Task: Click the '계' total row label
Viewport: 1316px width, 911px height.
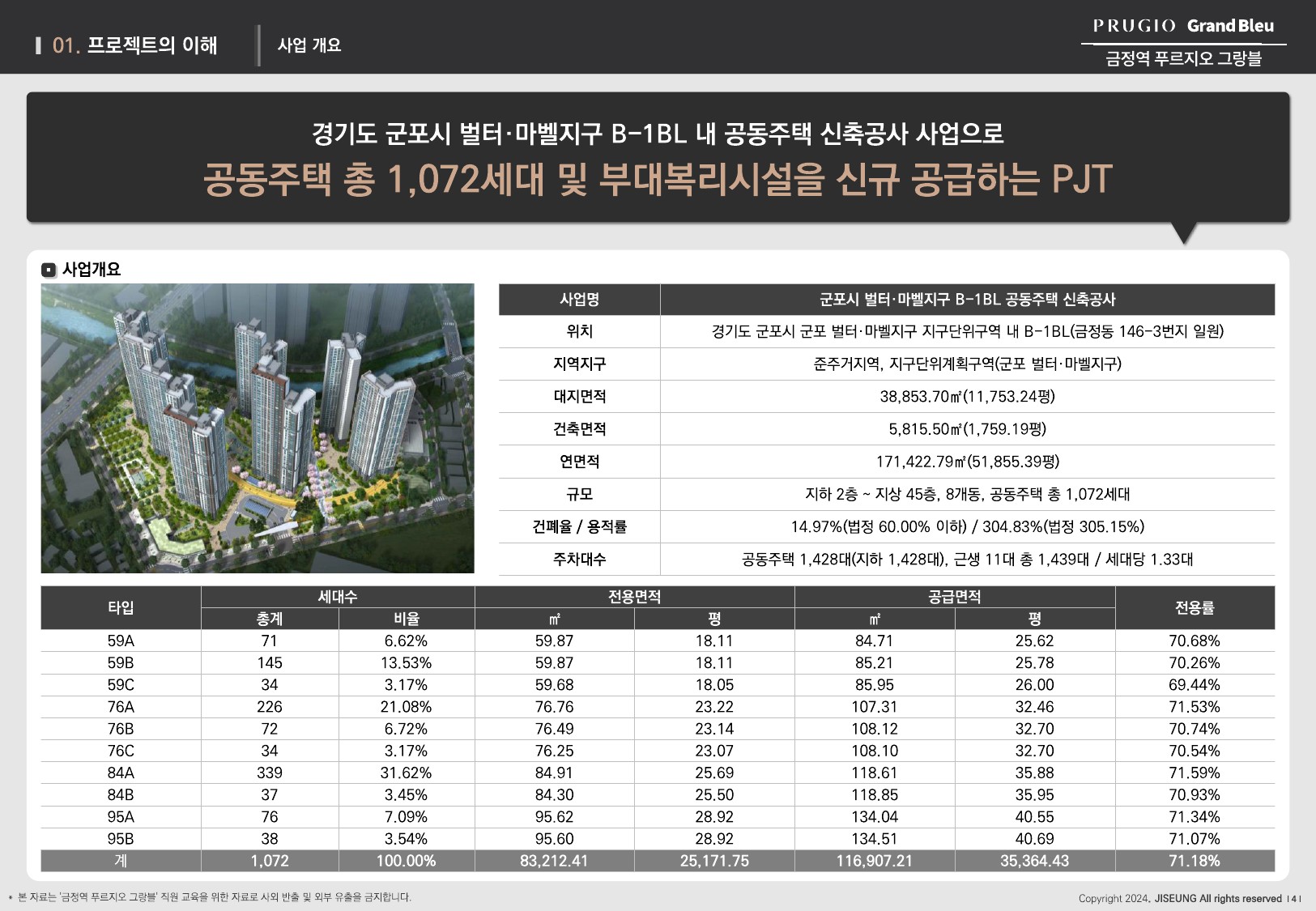Action: point(121,861)
